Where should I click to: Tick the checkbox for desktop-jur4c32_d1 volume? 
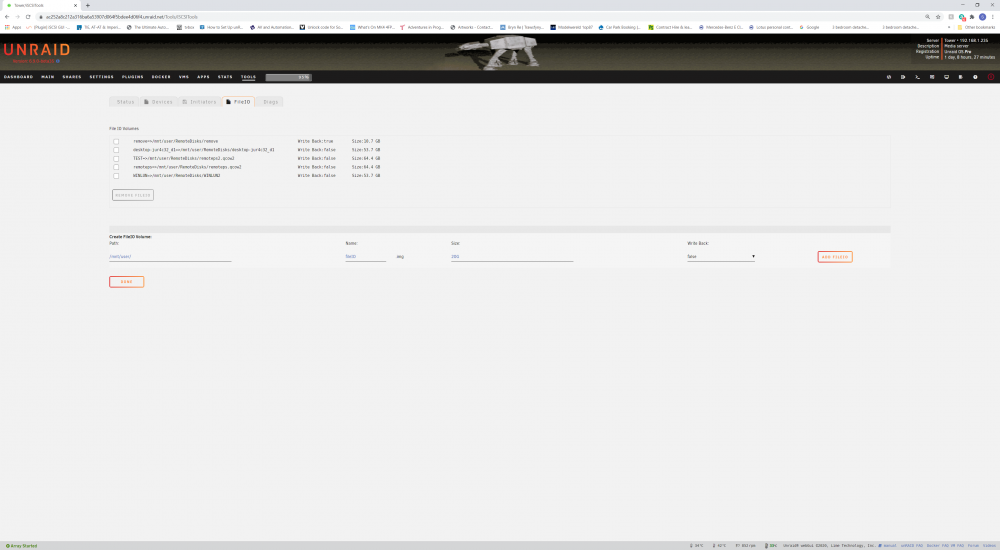(116, 150)
